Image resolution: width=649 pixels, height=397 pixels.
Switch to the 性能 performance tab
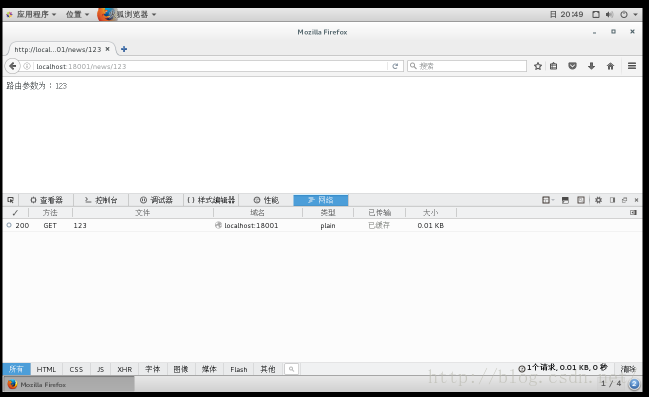266,200
